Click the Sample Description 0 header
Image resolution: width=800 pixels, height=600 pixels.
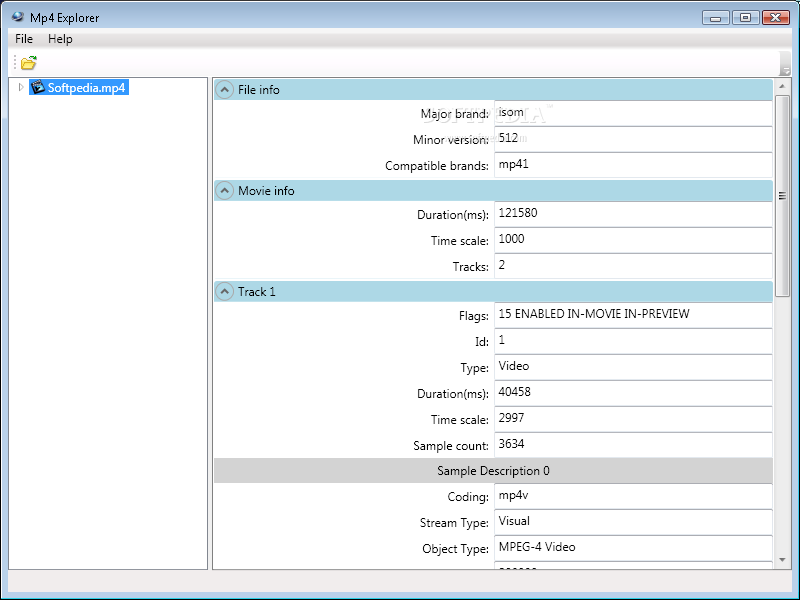point(493,470)
